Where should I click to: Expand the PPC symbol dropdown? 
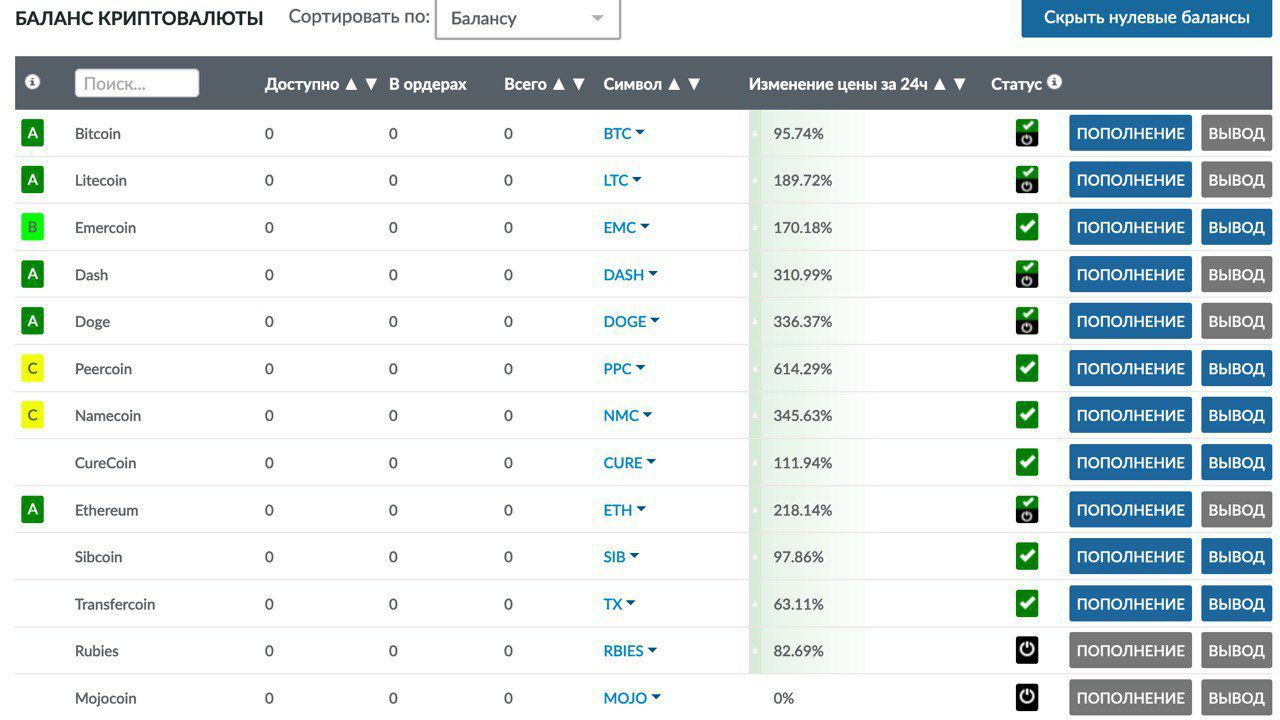coord(624,368)
